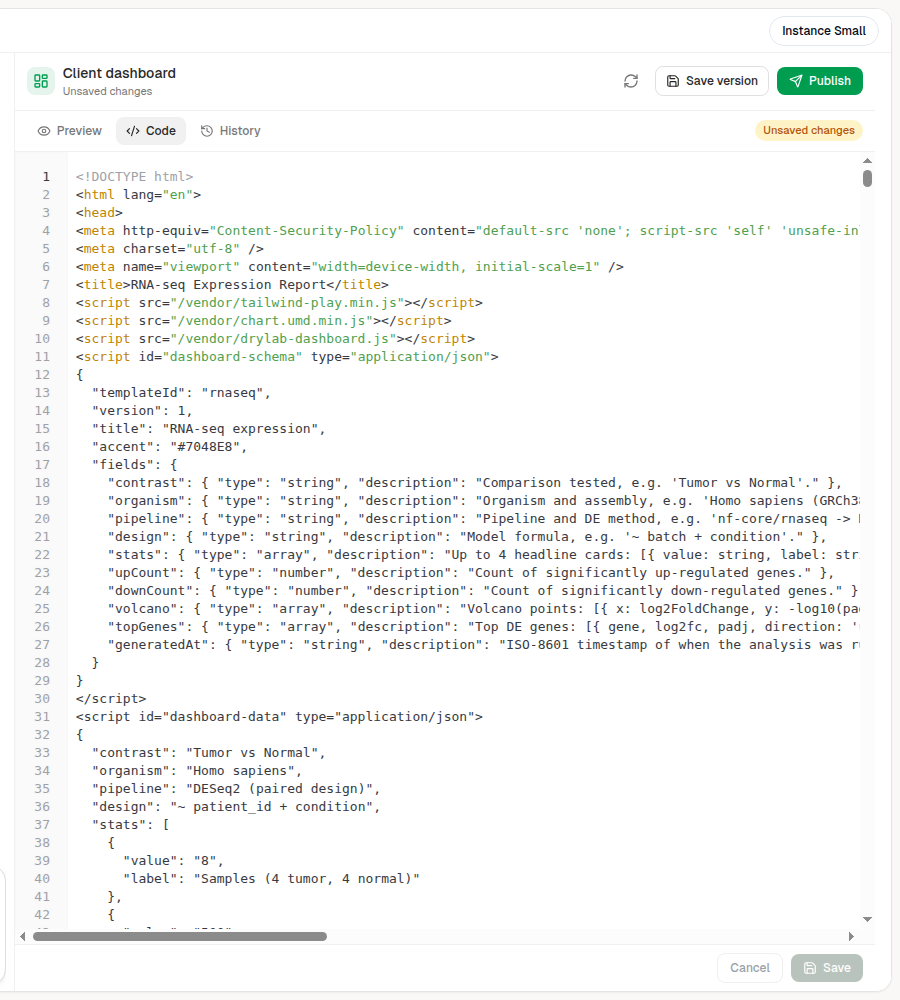Viewport: 900px width, 1000px height.
Task: Click the DESeq2 paired design line
Action: (235, 789)
